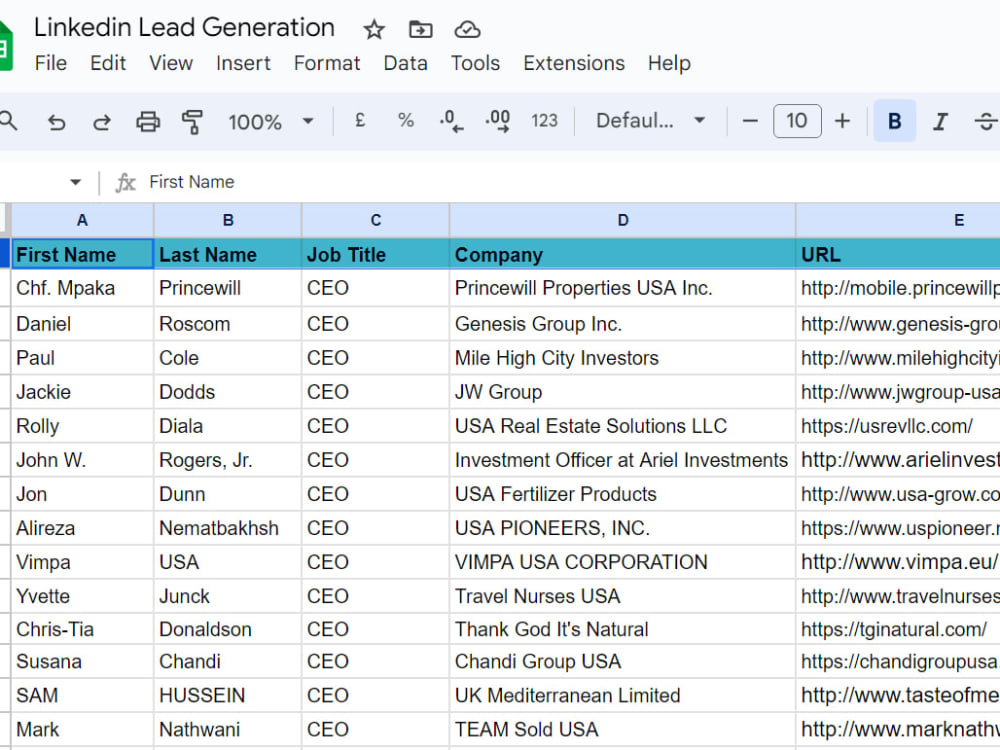Open the Default font dropdown
1000x750 pixels.
[x=650, y=121]
